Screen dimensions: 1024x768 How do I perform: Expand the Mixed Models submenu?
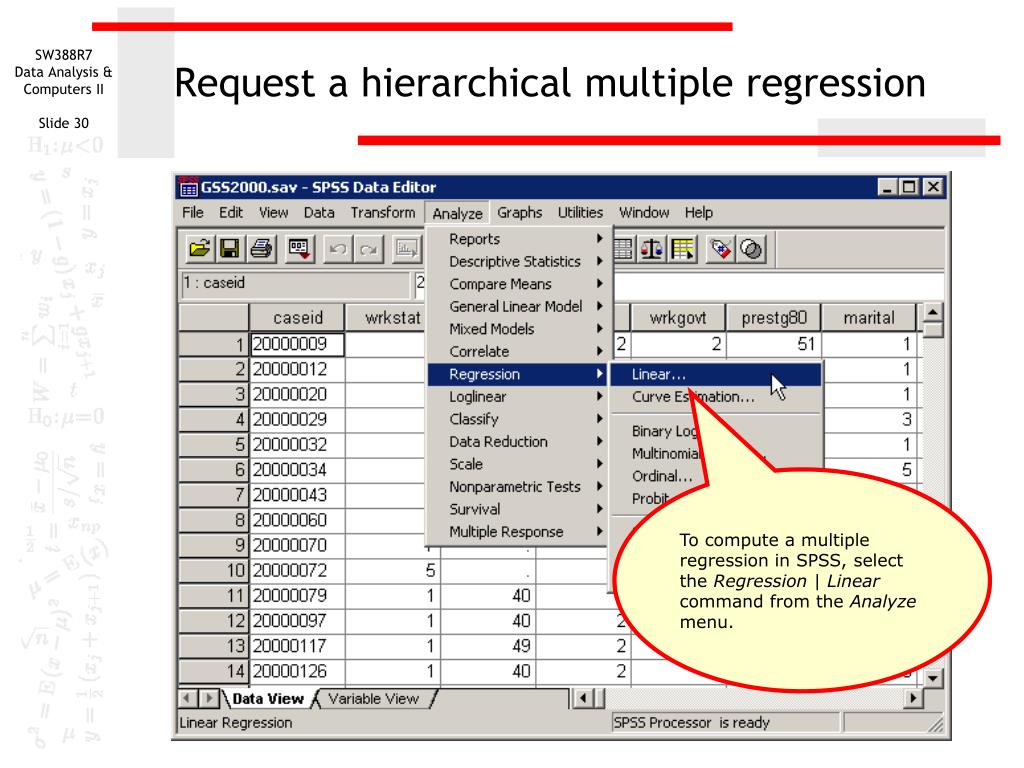[x=519, y=329]
